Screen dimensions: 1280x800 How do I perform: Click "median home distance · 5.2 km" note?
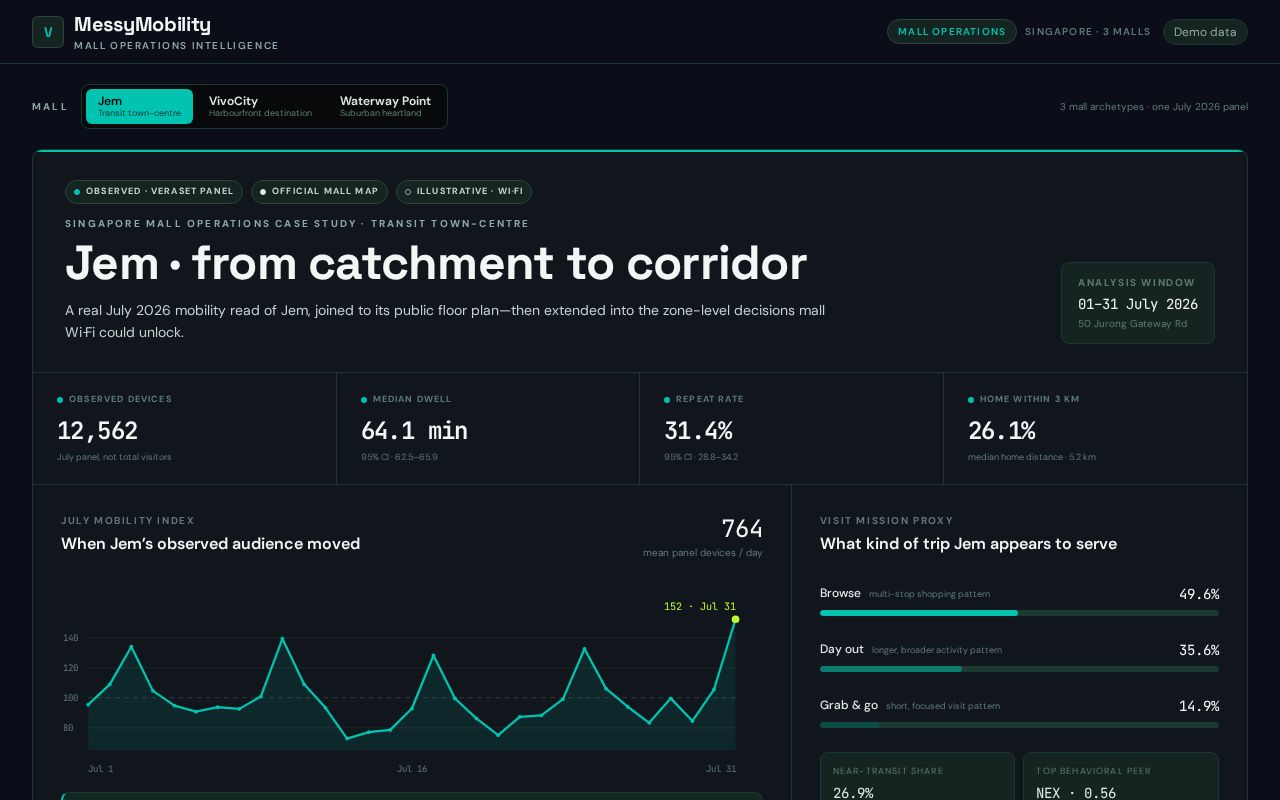[1032, 457]
